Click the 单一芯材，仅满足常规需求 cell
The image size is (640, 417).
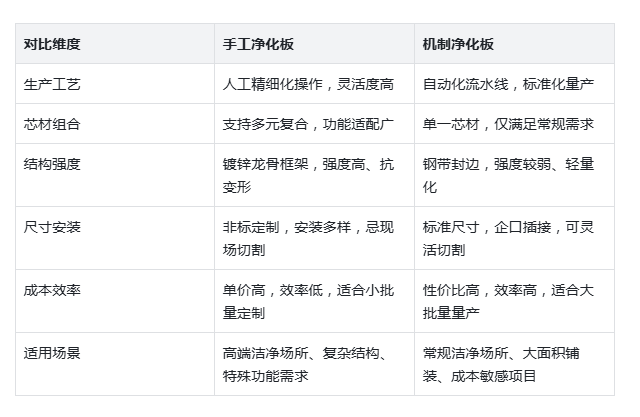(509, 125)
